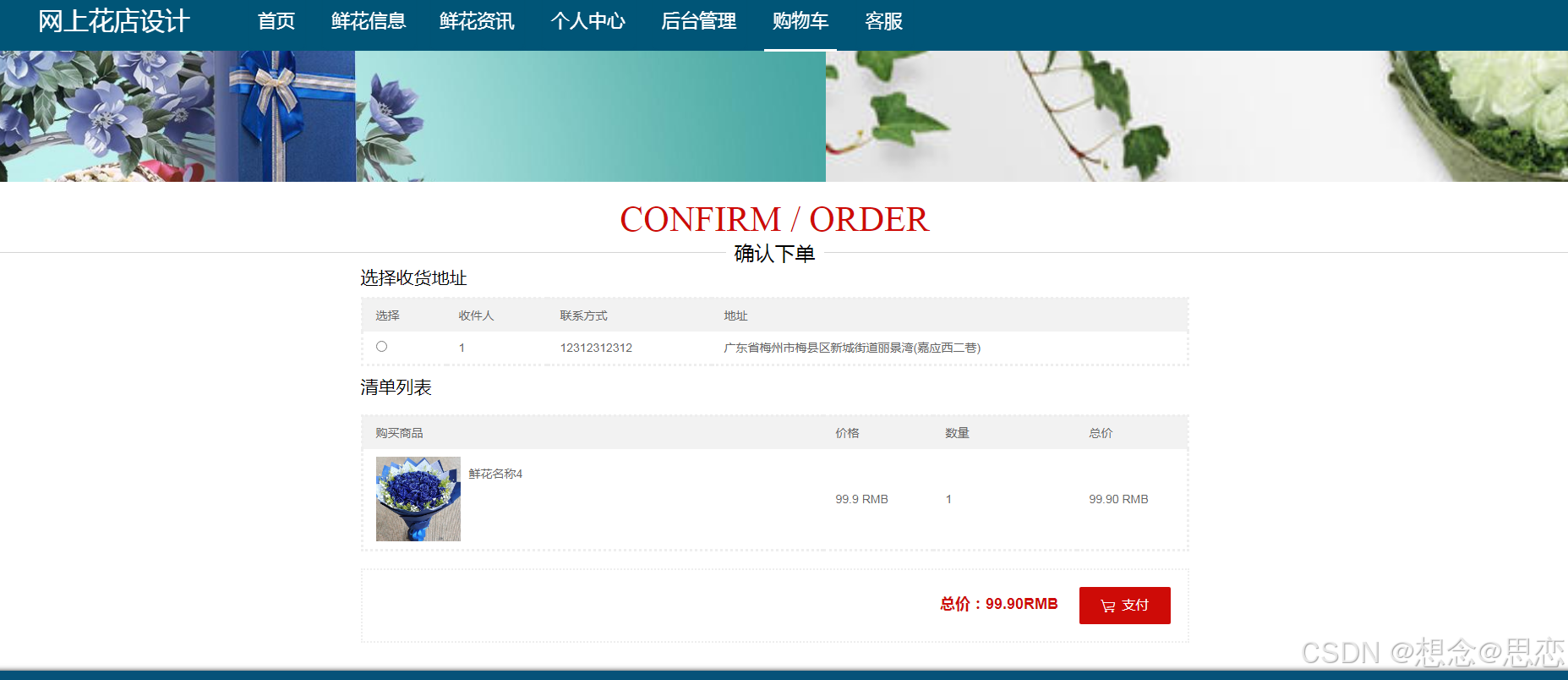
Task: Click the 总价：99.90RMB order total text
Action: click(999, 604)
